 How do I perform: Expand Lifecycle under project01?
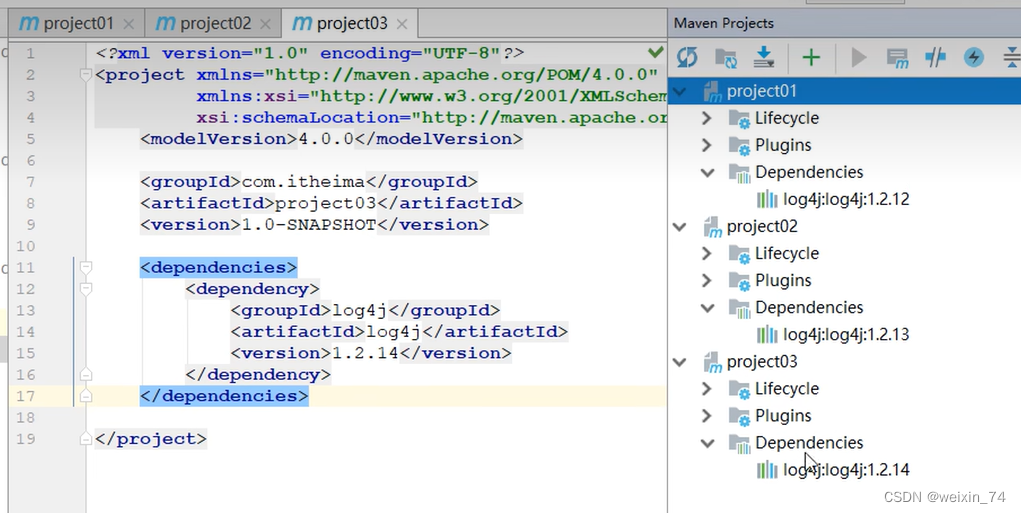click(707, 118)
